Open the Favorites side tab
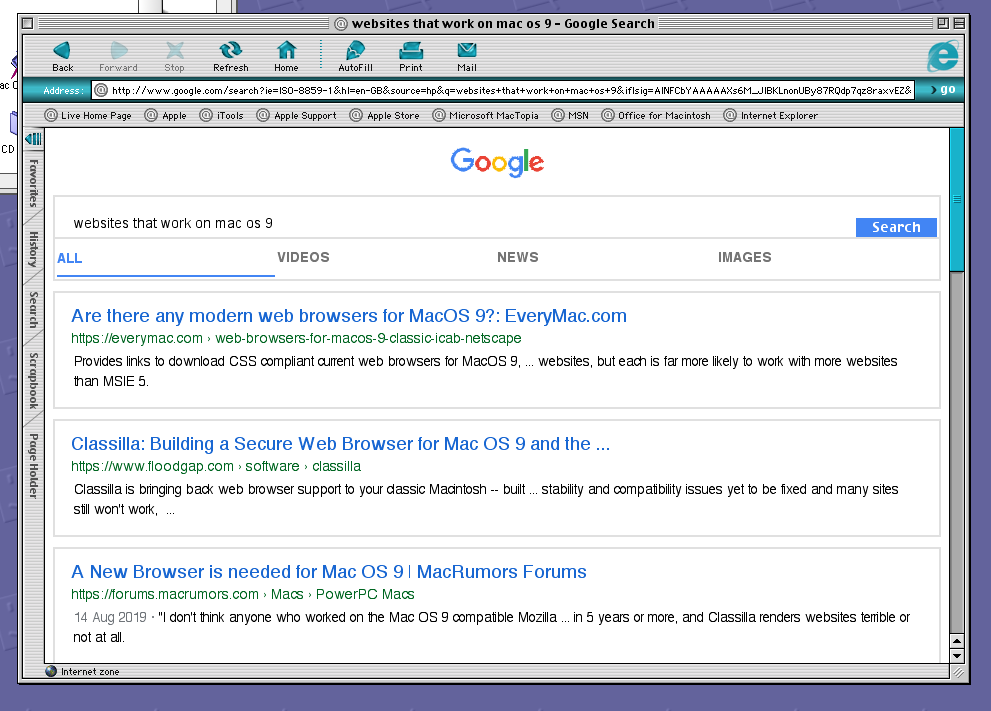This screenshot has width=991, height=711. tap(33, 183)
